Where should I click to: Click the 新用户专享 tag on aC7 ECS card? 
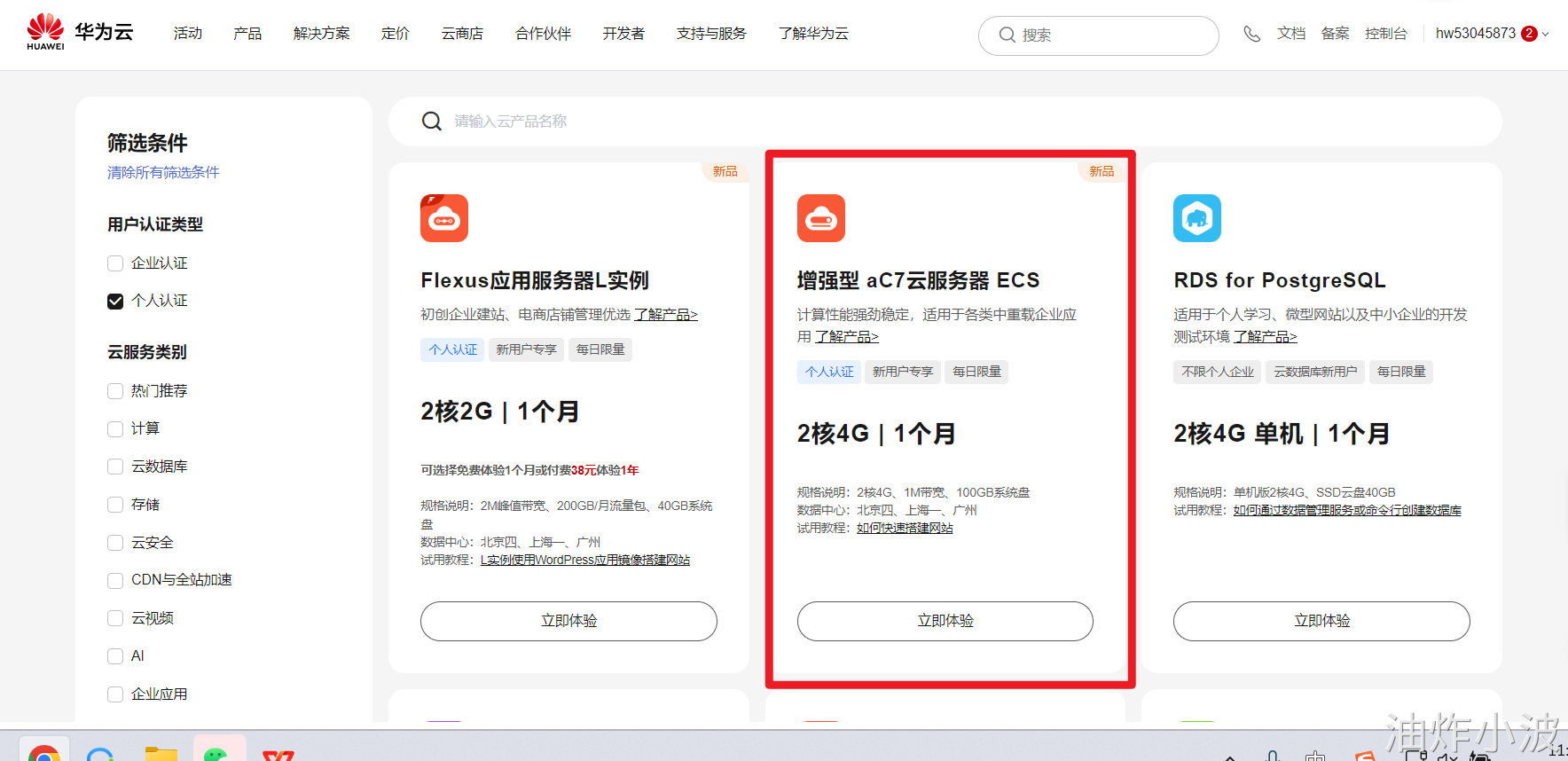(903, 372)
